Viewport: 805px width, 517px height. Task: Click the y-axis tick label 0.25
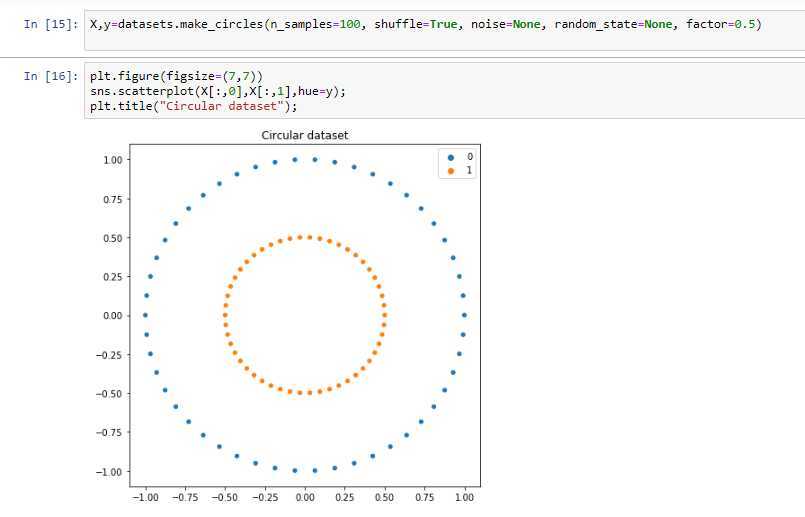(113, 277)
